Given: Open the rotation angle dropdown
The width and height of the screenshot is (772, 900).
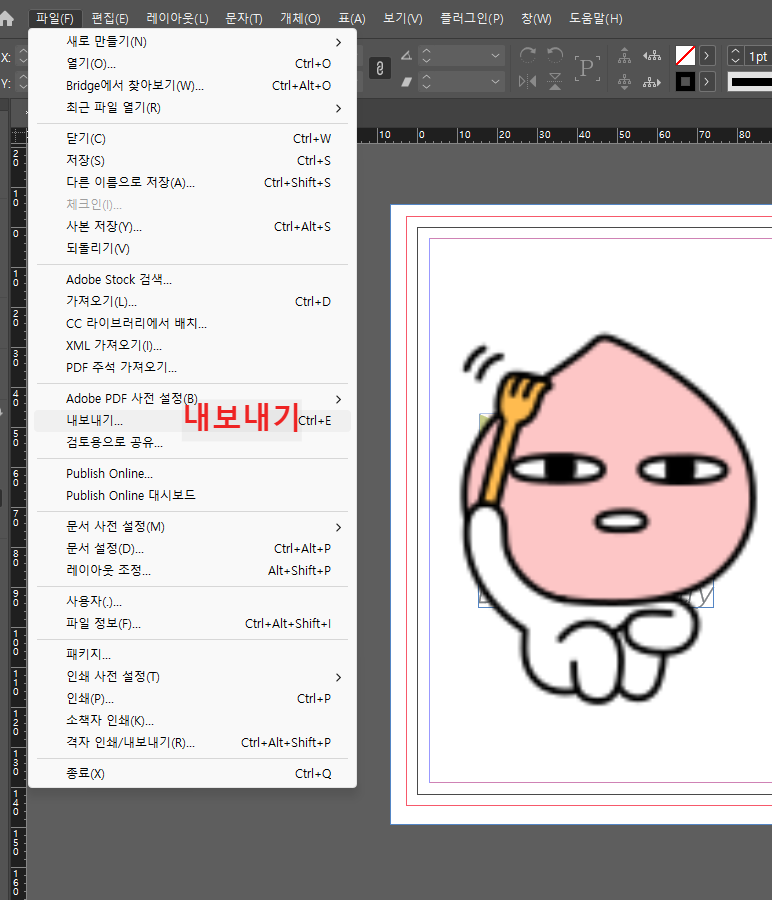Looking at the screenshot, I should point(495,56).
